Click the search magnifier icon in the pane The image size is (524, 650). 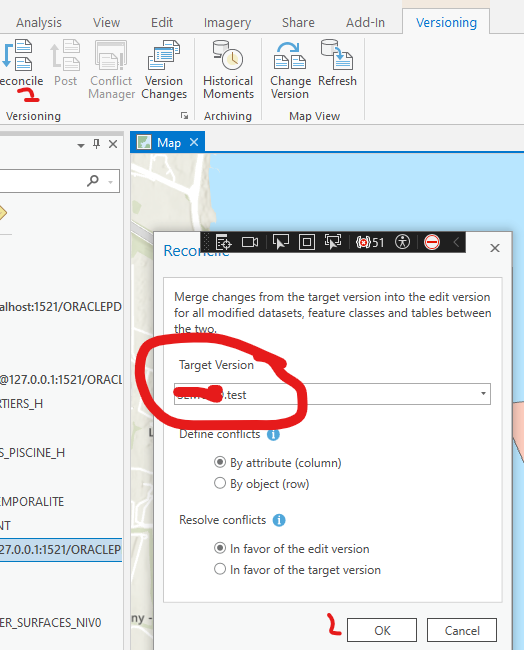(93, 180)
